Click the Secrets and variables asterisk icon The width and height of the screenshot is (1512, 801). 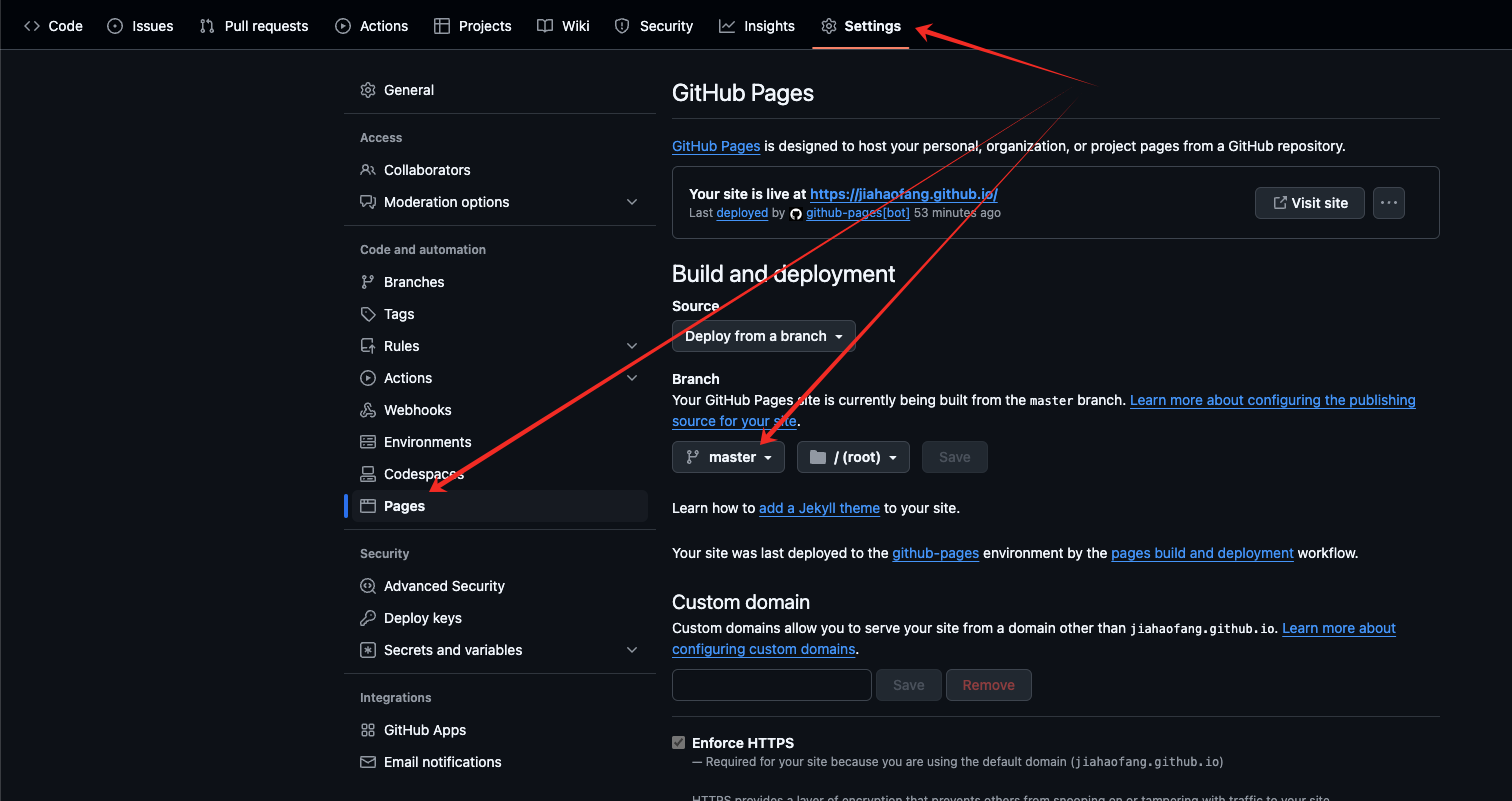click(368, 650)
